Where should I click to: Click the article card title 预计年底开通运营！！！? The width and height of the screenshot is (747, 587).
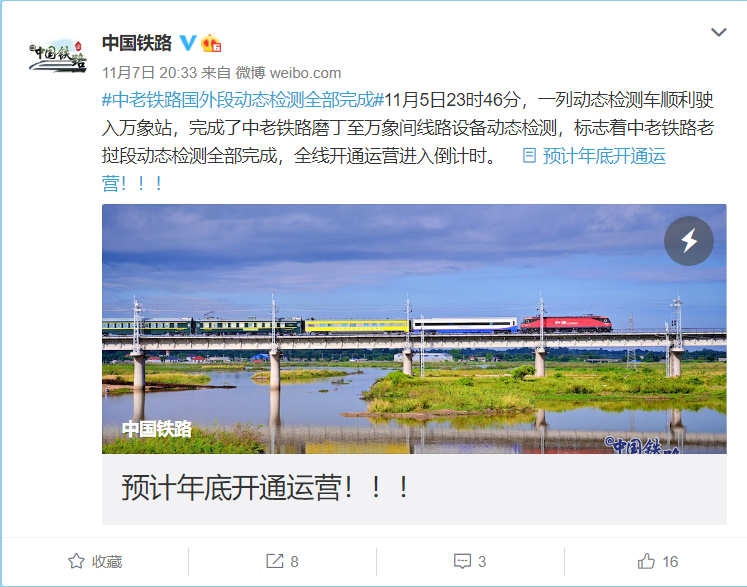click(265, 488)
